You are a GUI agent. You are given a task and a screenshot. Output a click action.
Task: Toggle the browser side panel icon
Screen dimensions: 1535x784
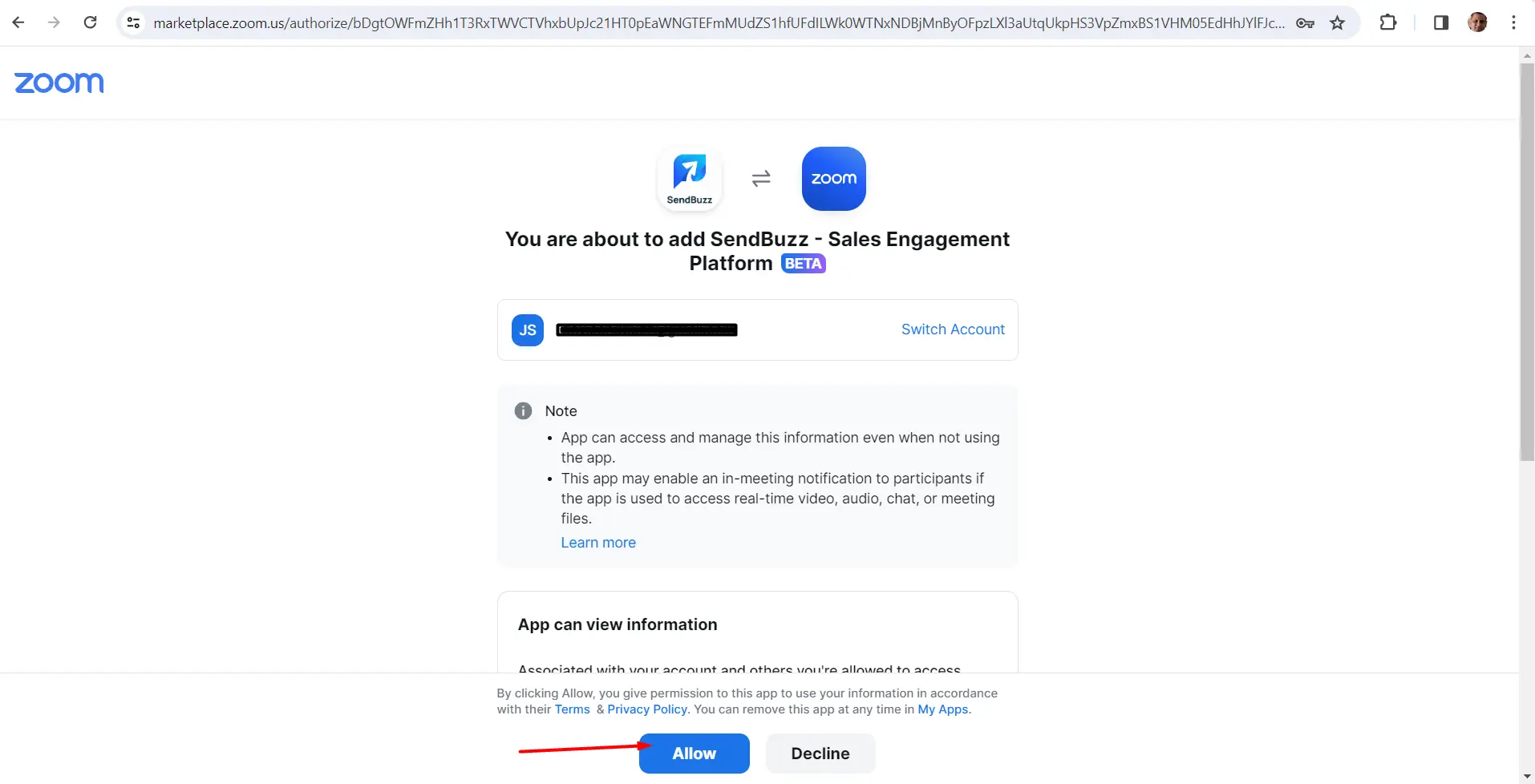pyautogui.click(x=1441, y=22)
